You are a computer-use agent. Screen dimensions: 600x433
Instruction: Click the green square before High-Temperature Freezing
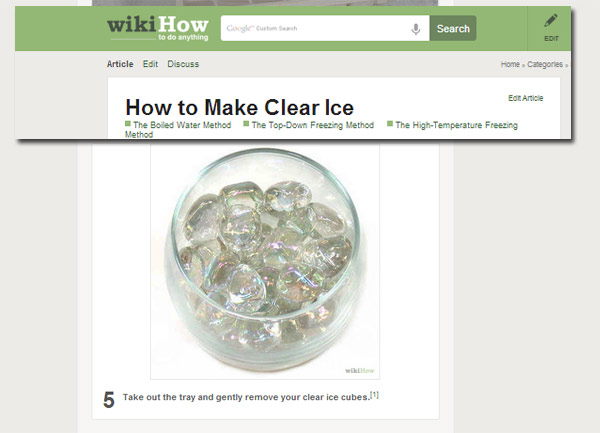(390, 124)
